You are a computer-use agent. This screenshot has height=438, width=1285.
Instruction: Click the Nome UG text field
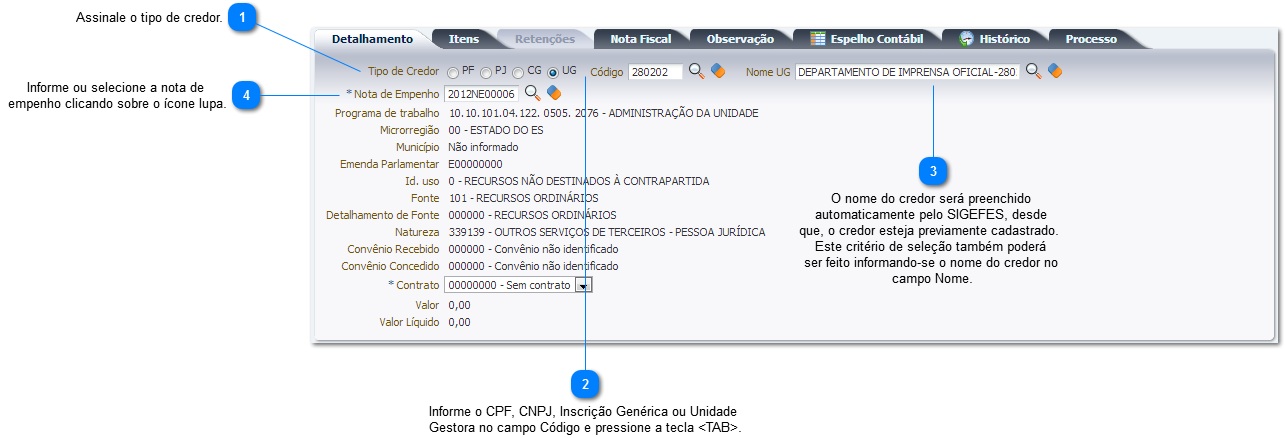[907, 72]
